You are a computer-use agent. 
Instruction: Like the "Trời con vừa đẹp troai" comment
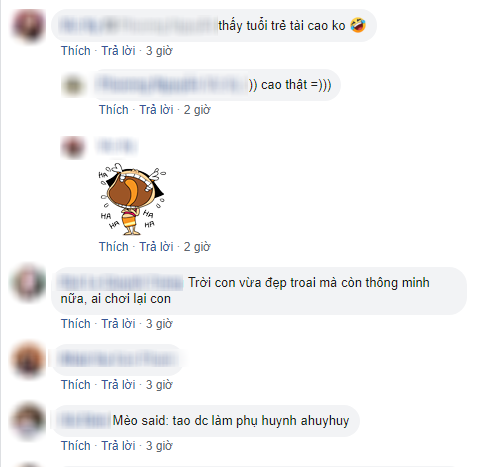[76, 324]
